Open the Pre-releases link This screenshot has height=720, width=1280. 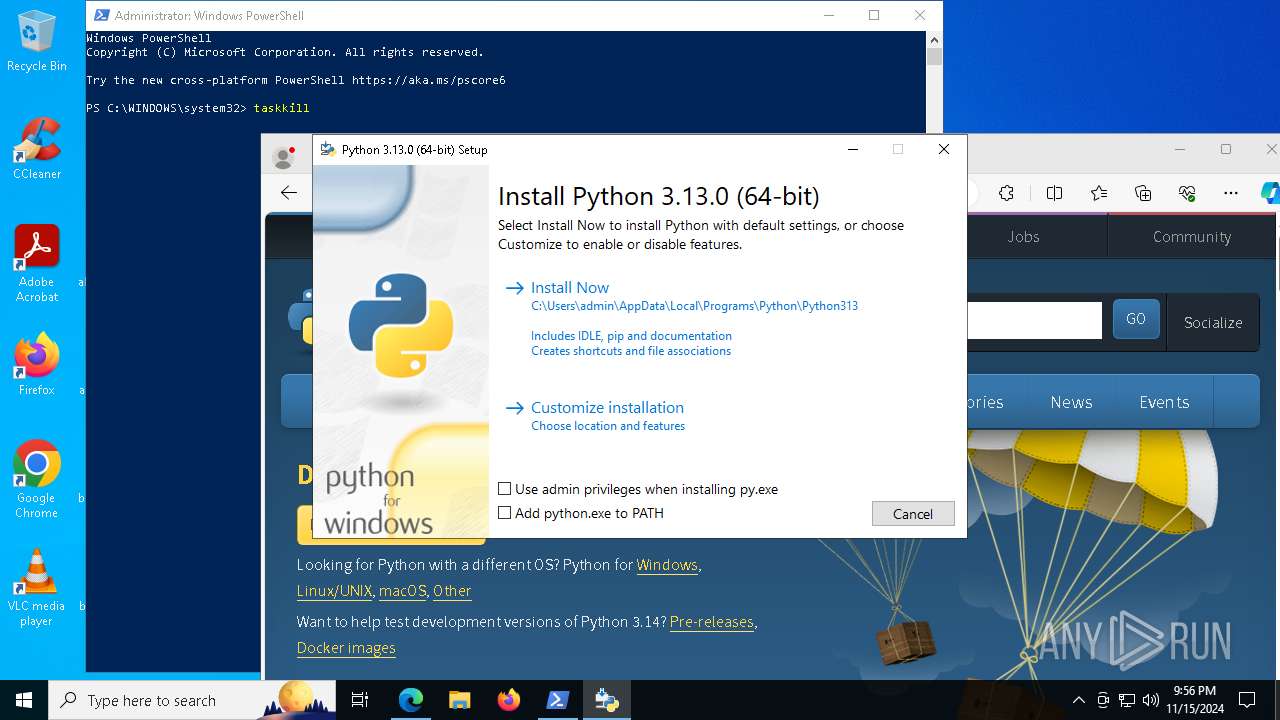[712, 622]
